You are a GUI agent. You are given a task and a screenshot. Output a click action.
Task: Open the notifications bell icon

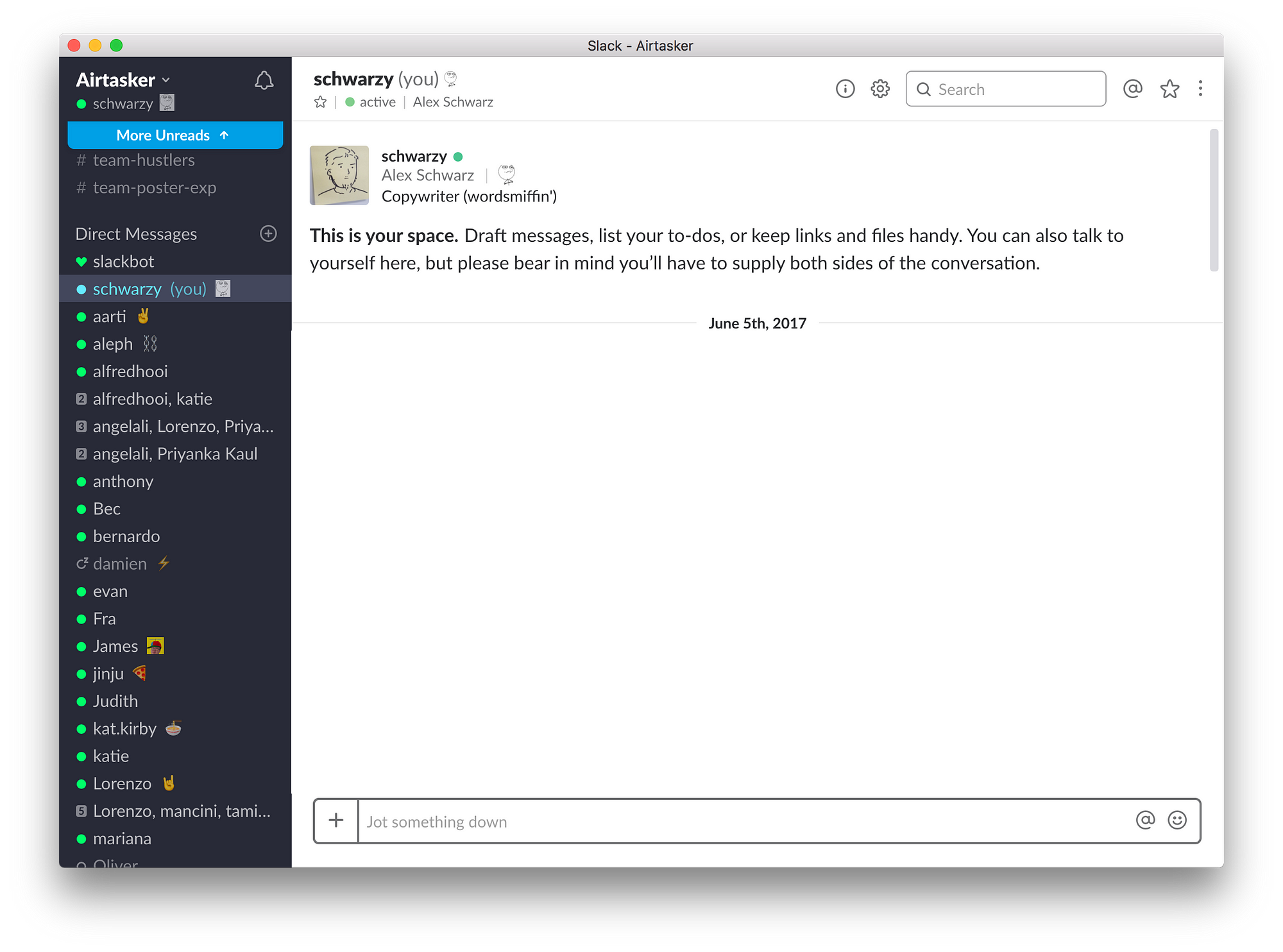point(264,80)
